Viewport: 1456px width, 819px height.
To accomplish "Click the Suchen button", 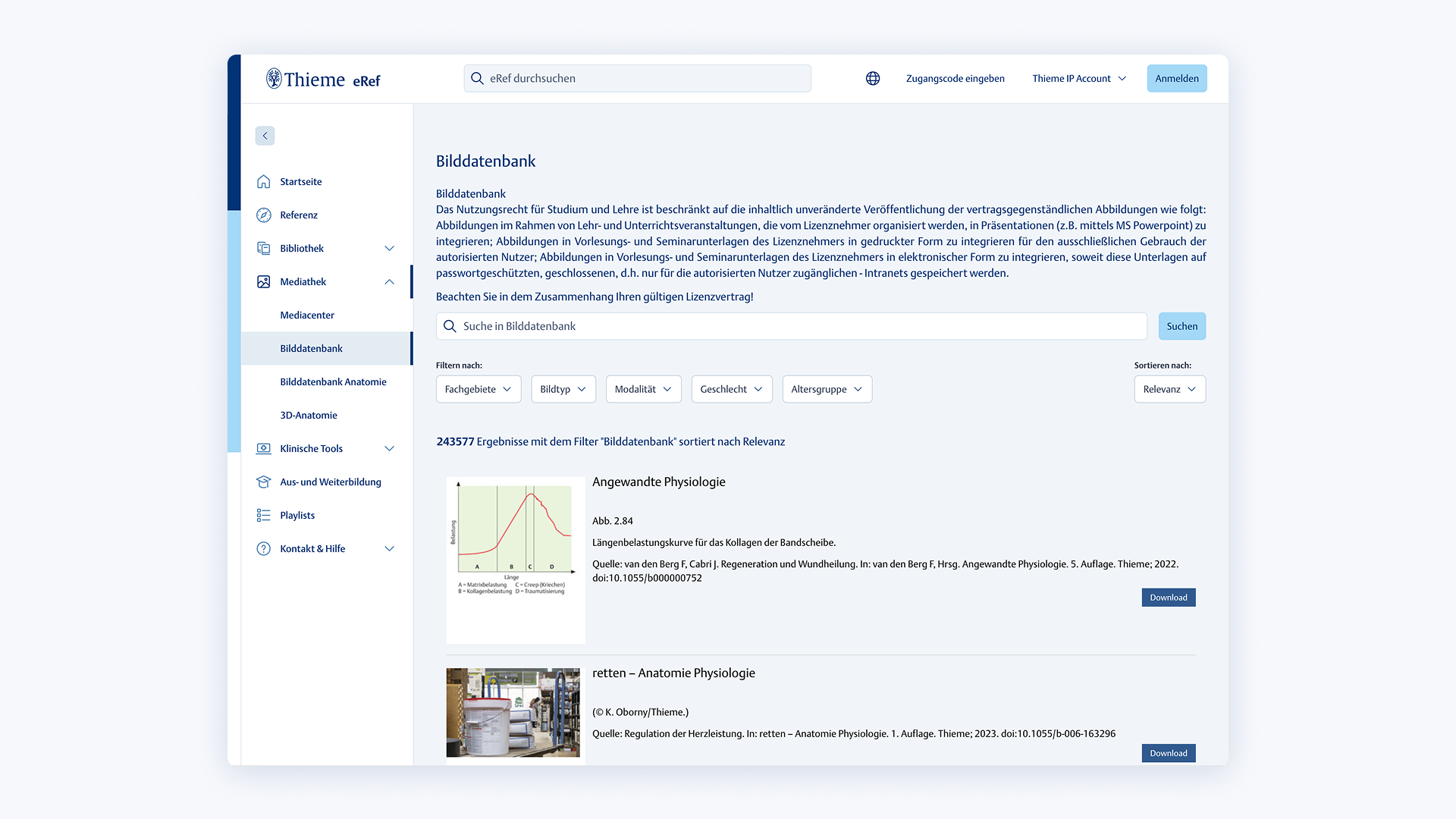I will click(1182, 326).
